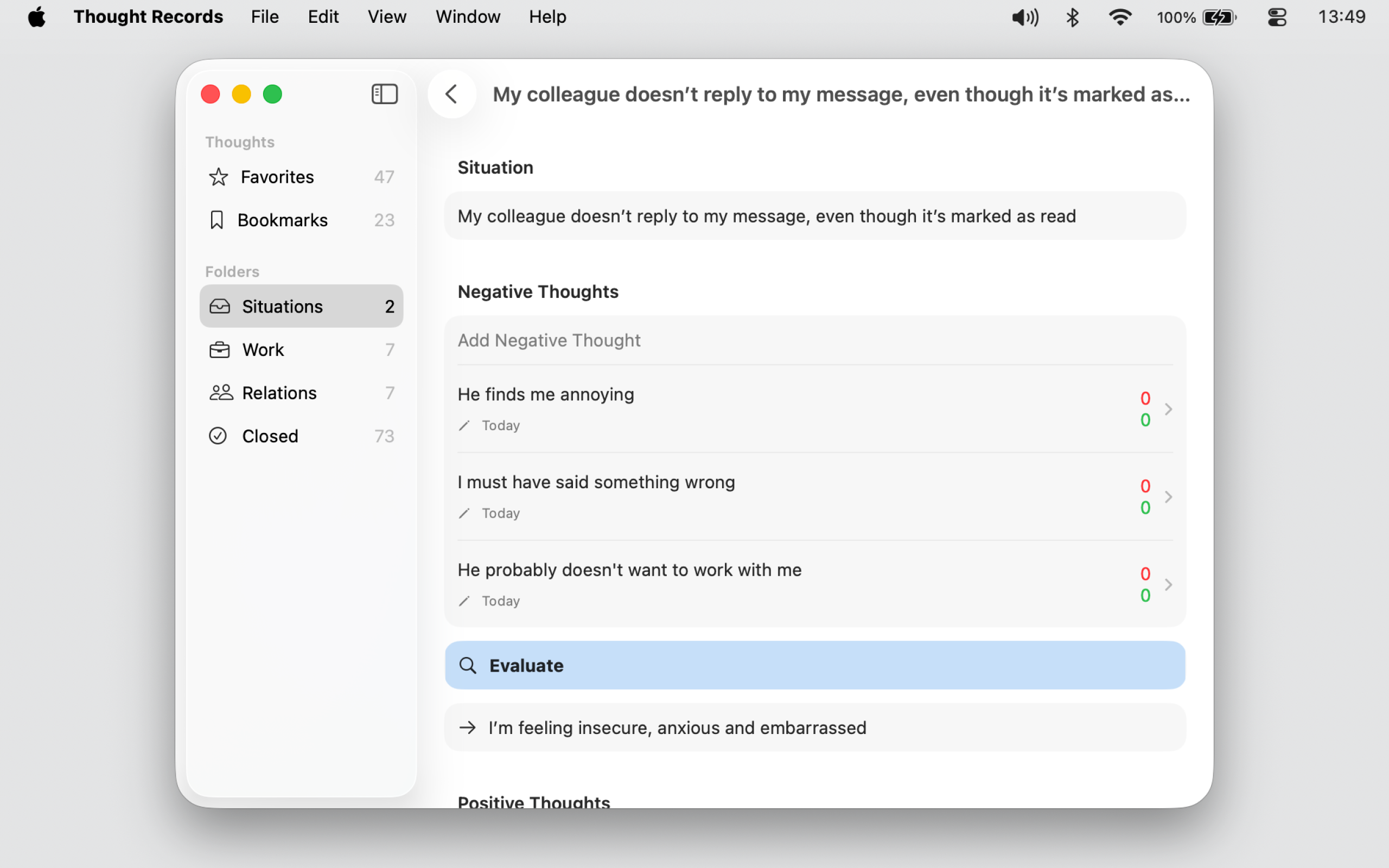The width and height of the screenshot is (1389, 868).
Task: Click the clock showing 13:49
Action: (1341, 17)
